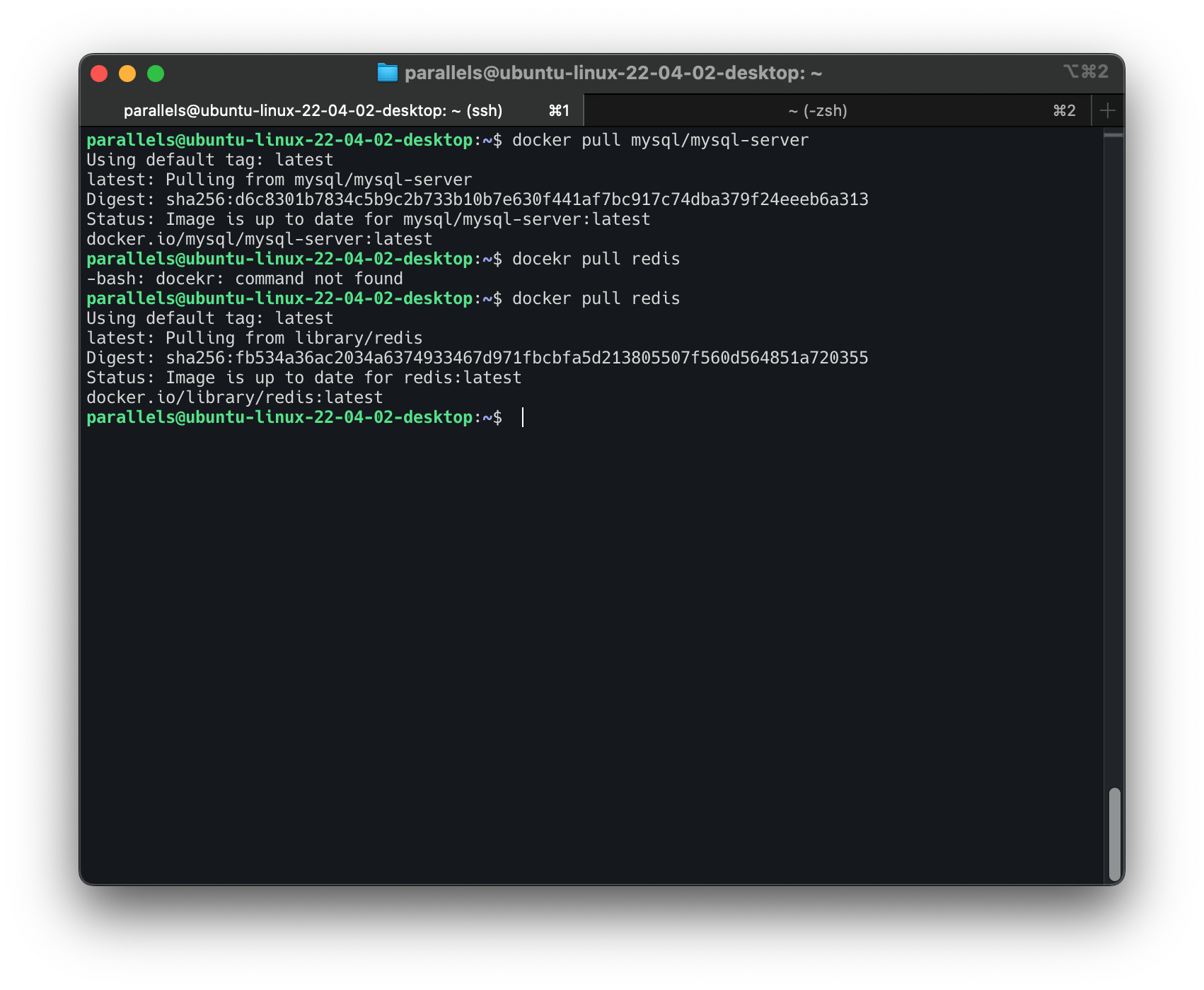Screen dimensions: 1204x990
Task: Maximize the window with green button
Action: pos(156,74)
